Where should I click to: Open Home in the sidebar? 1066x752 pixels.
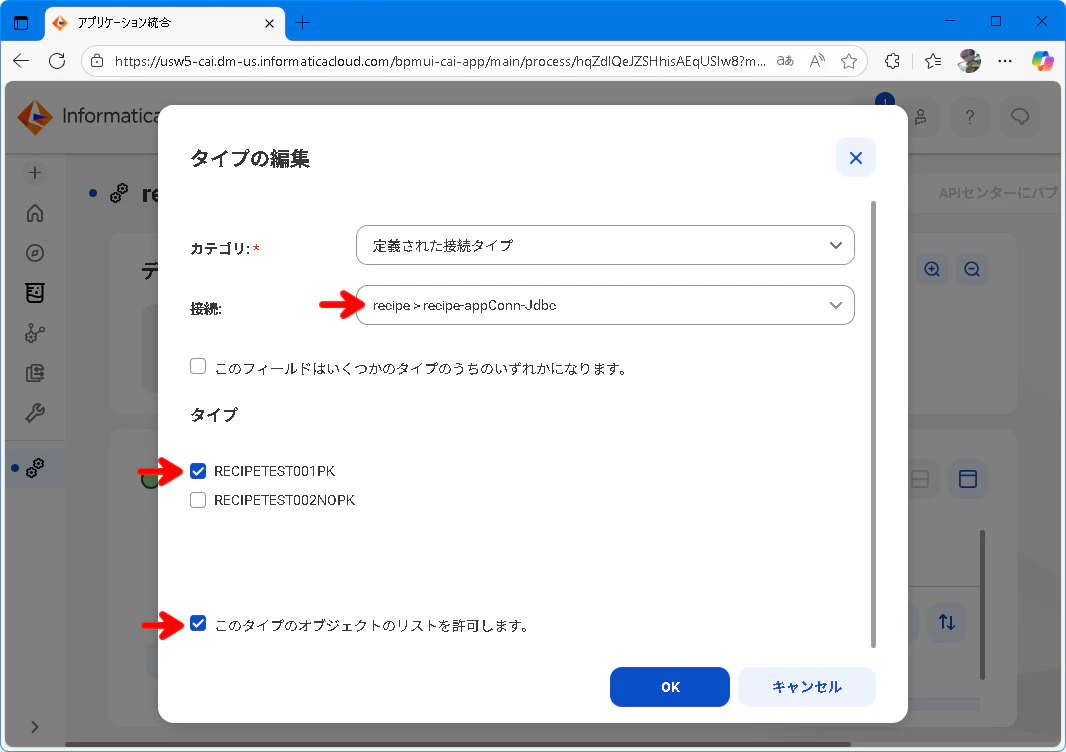coord(35,213)
